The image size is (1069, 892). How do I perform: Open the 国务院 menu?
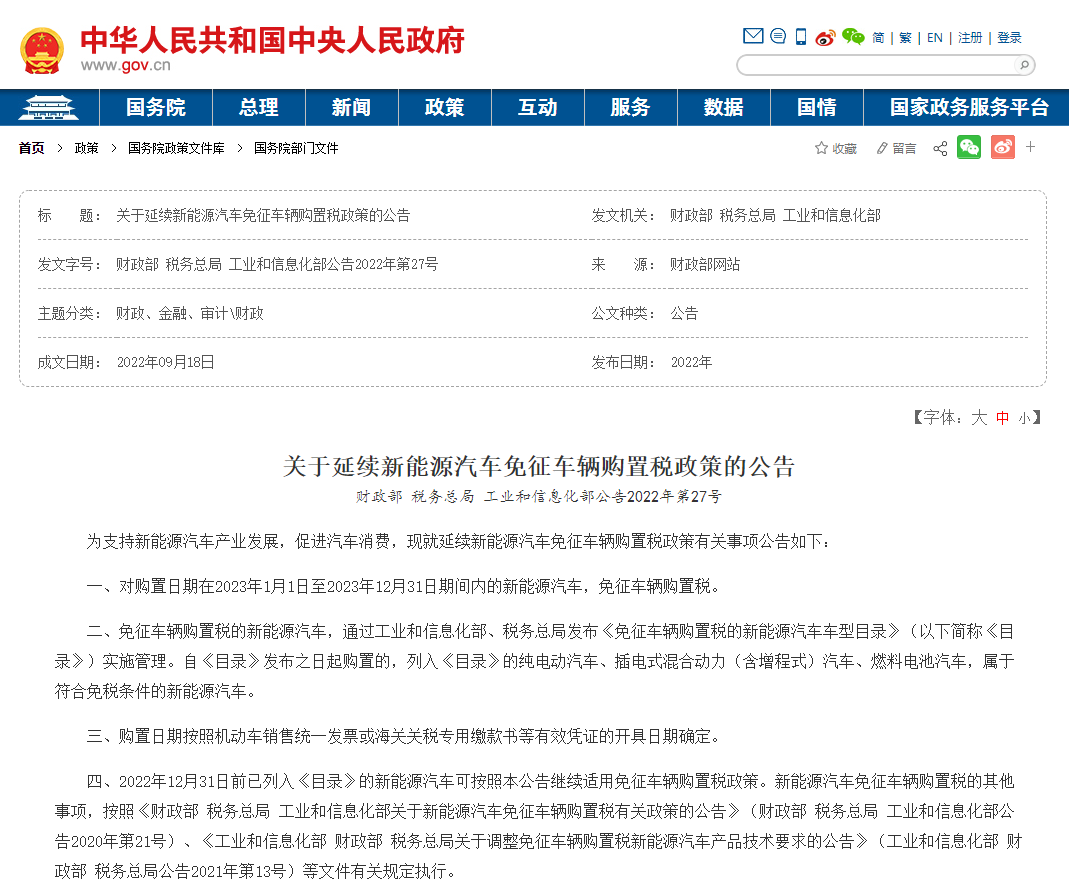(x=156, y=108)
